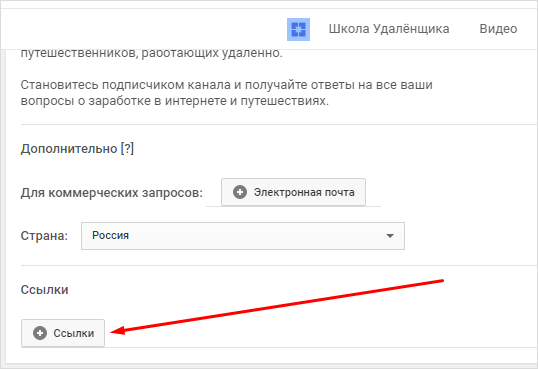538x369 pixels.
Task: Click the Для коммерческих запросов label
Action: (x=112, y=193)
